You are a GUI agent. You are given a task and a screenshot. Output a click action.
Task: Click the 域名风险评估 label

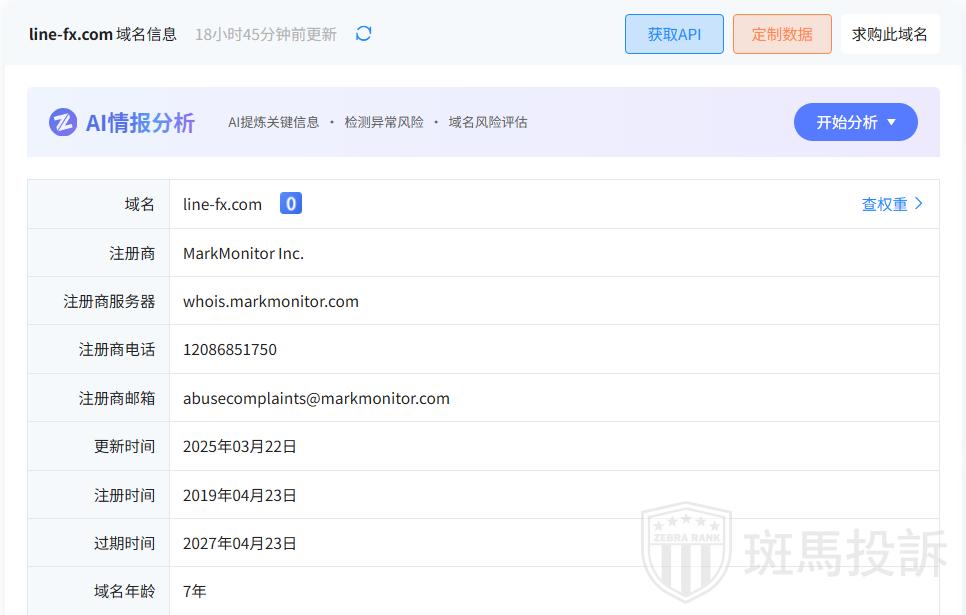click(x=487, y=122)
